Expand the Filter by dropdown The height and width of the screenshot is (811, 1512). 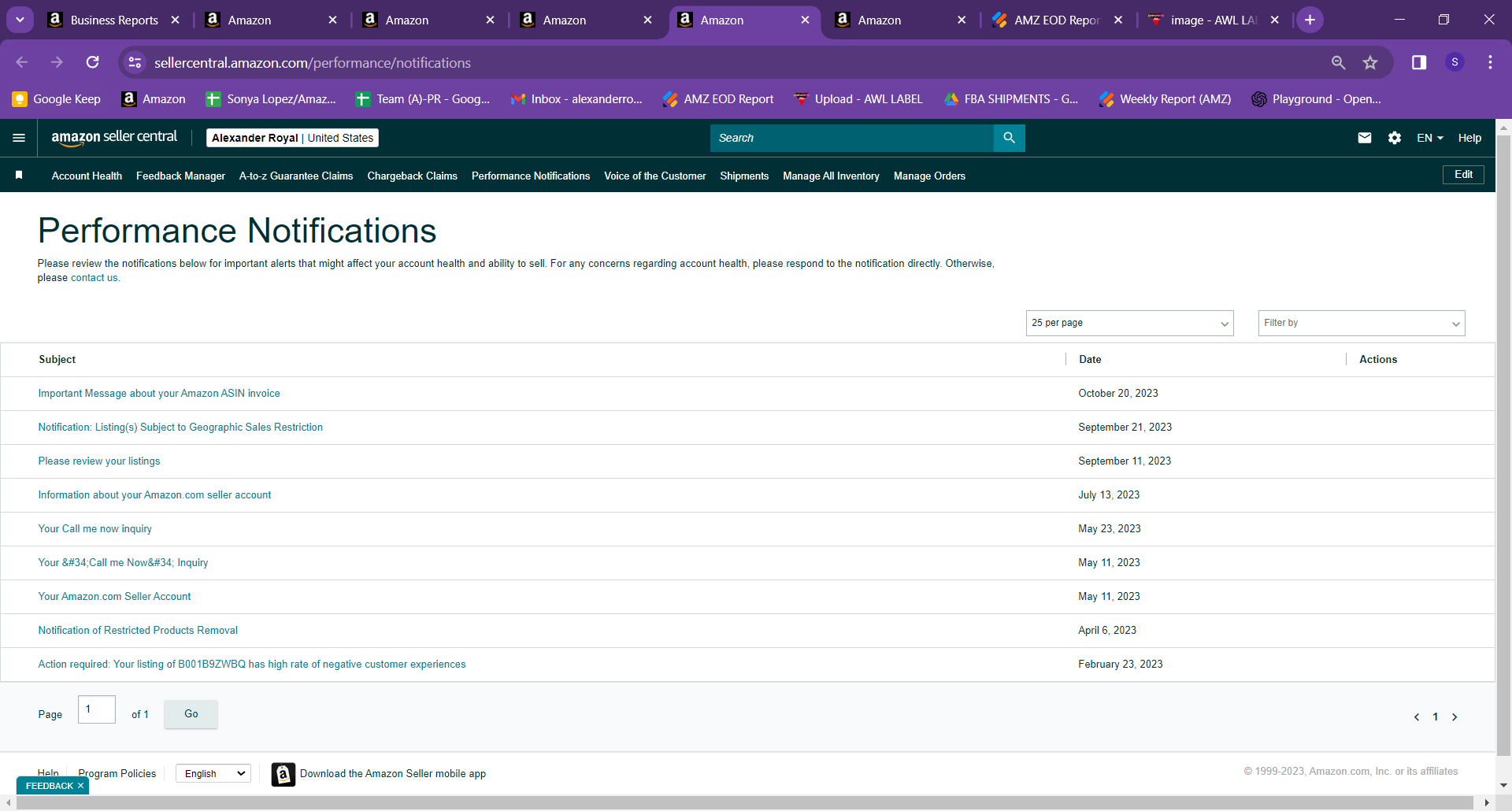click(x=1362, y=323)
